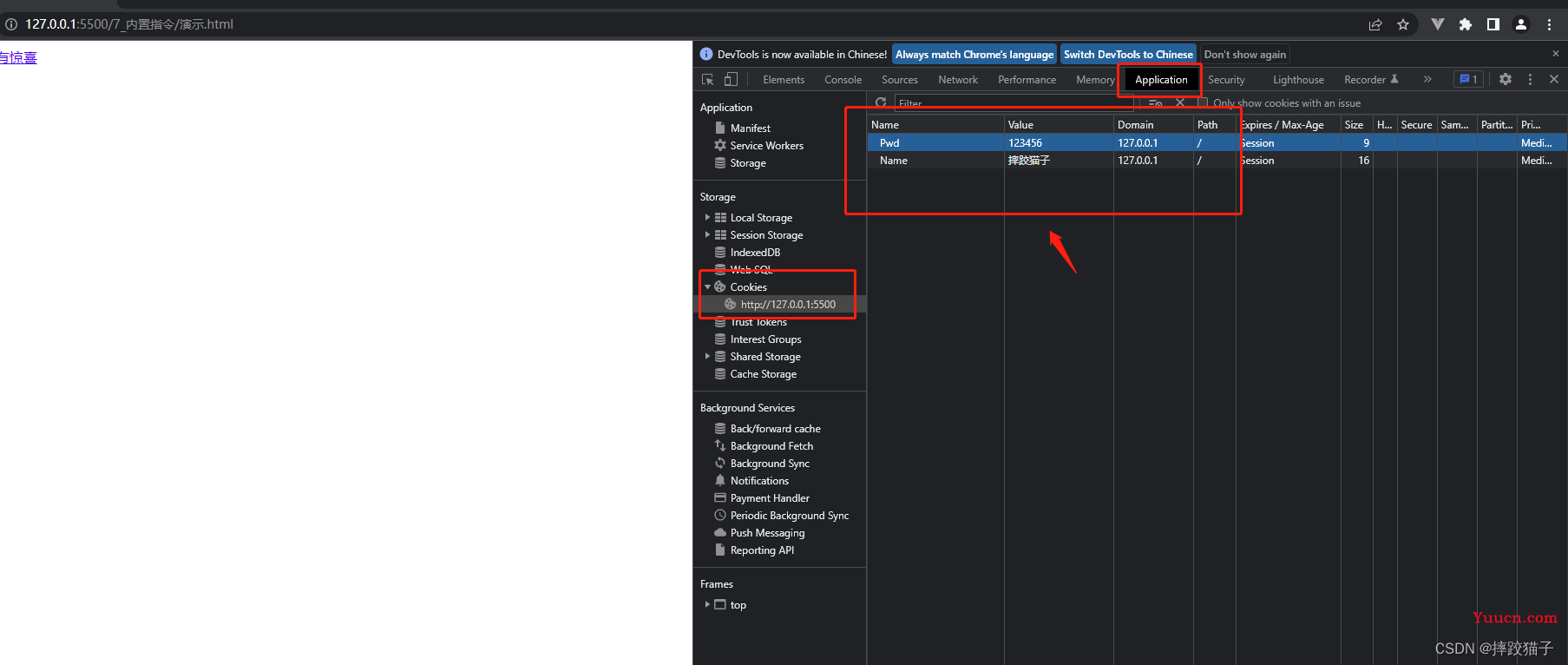The image size is (1568, 665).
Task: Open the Chrome profile avatar
Action: point(1521,24)
